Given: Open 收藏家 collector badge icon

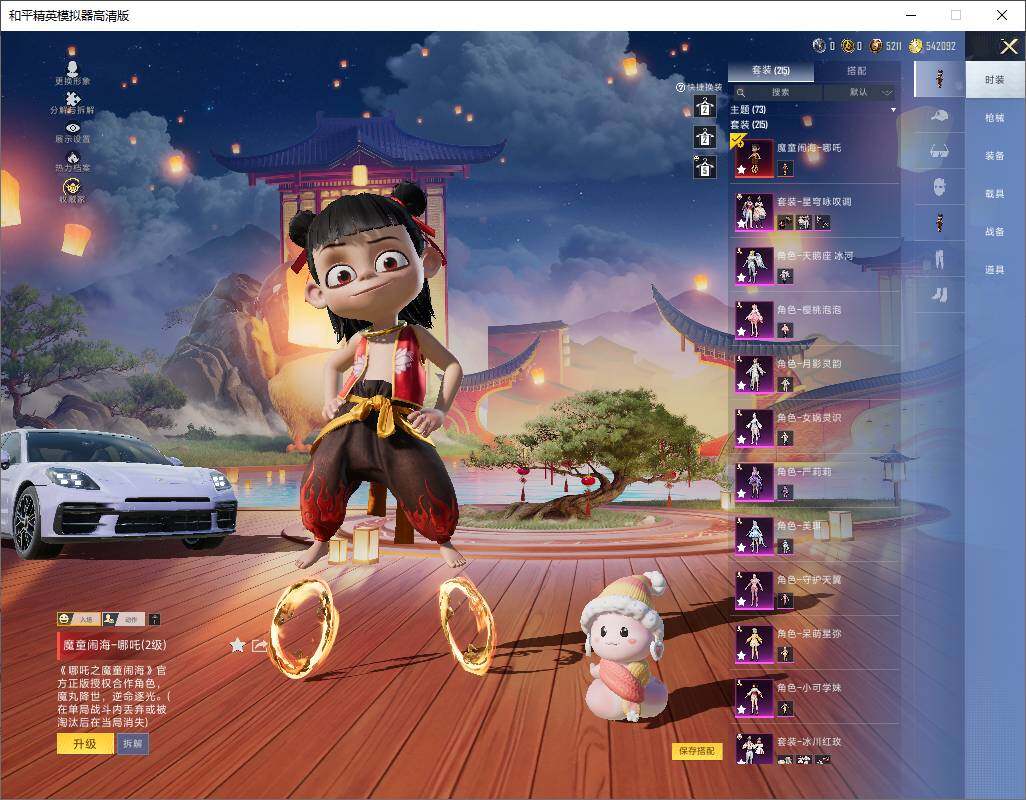Looking at the screenshot, I should pos(73,188).
